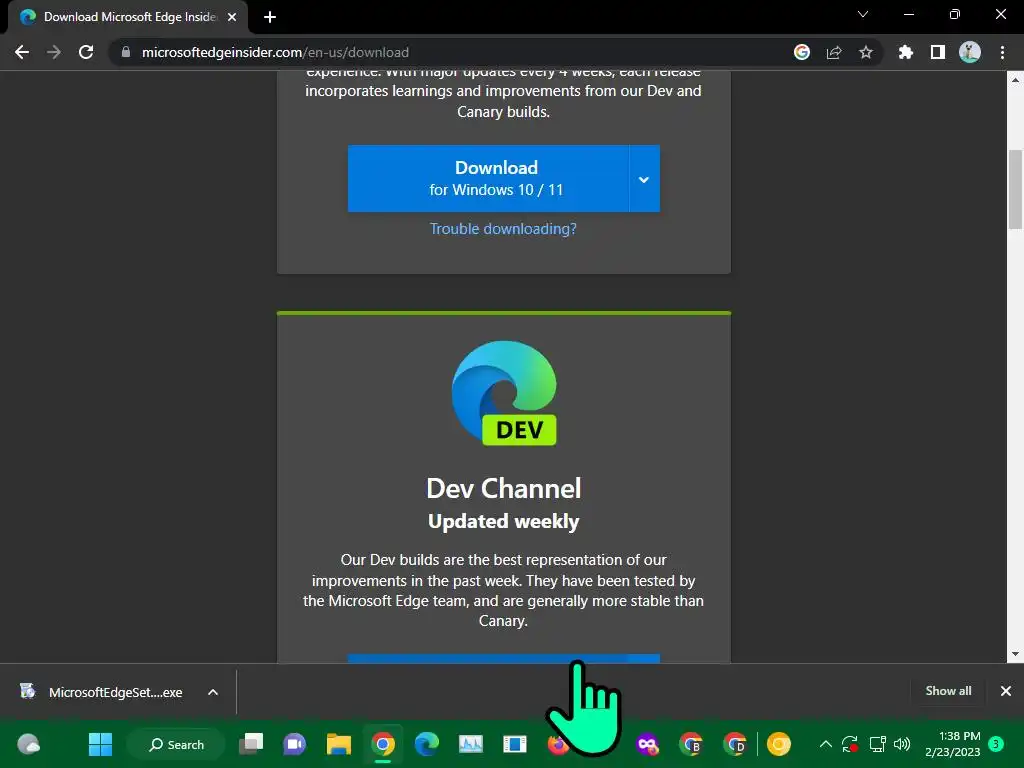Open the Trouble downloading? link
Screen dimensions: 1024x768
(503, 229)
